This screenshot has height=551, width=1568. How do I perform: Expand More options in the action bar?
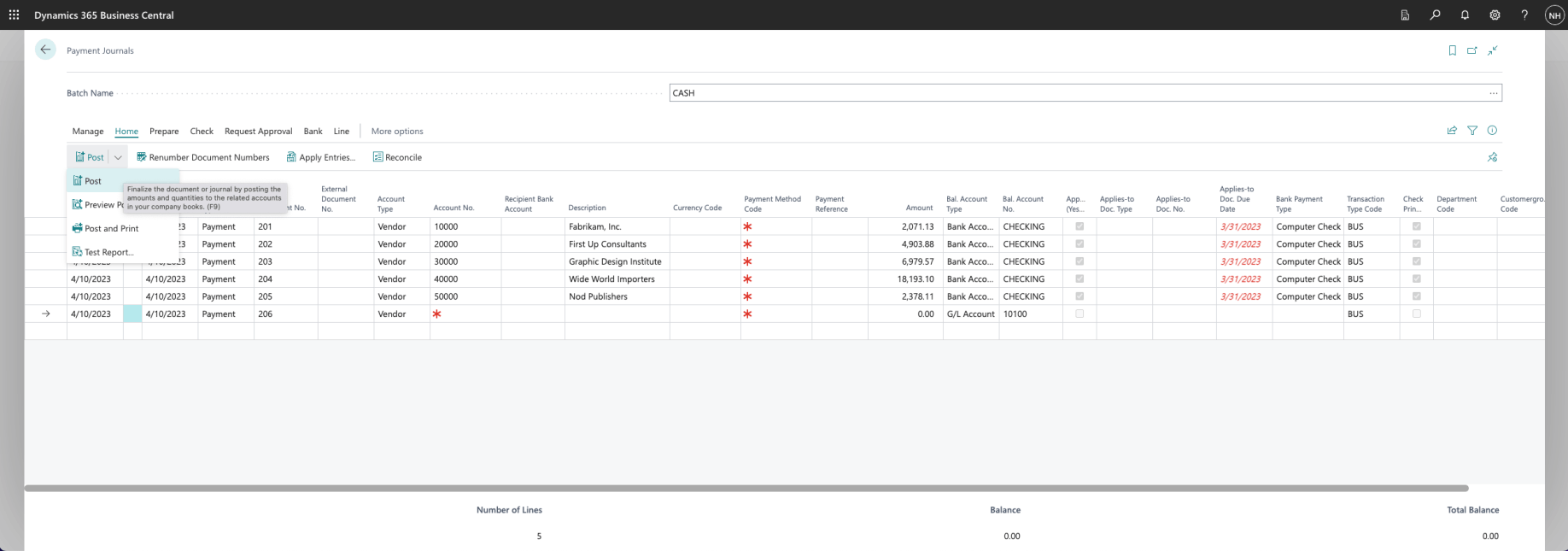397,132
